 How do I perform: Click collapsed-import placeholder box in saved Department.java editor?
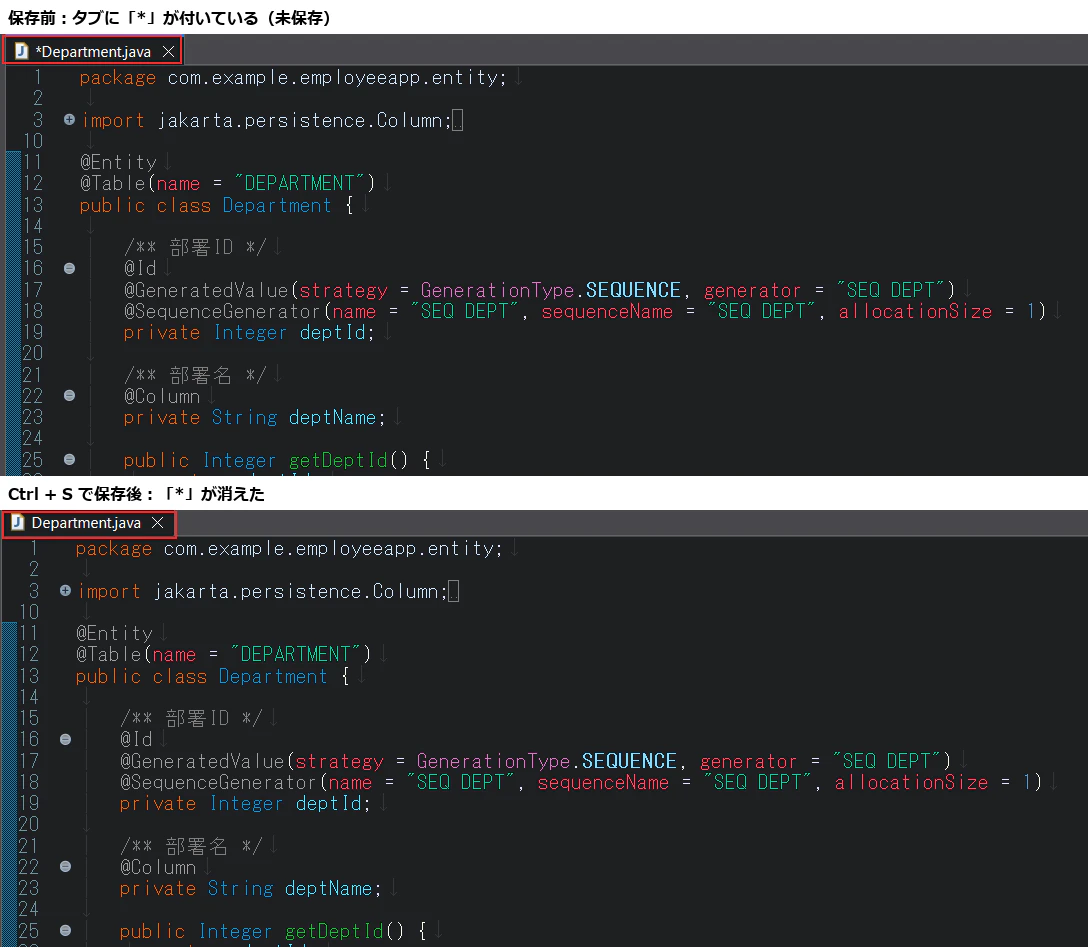tap(453, 592)
